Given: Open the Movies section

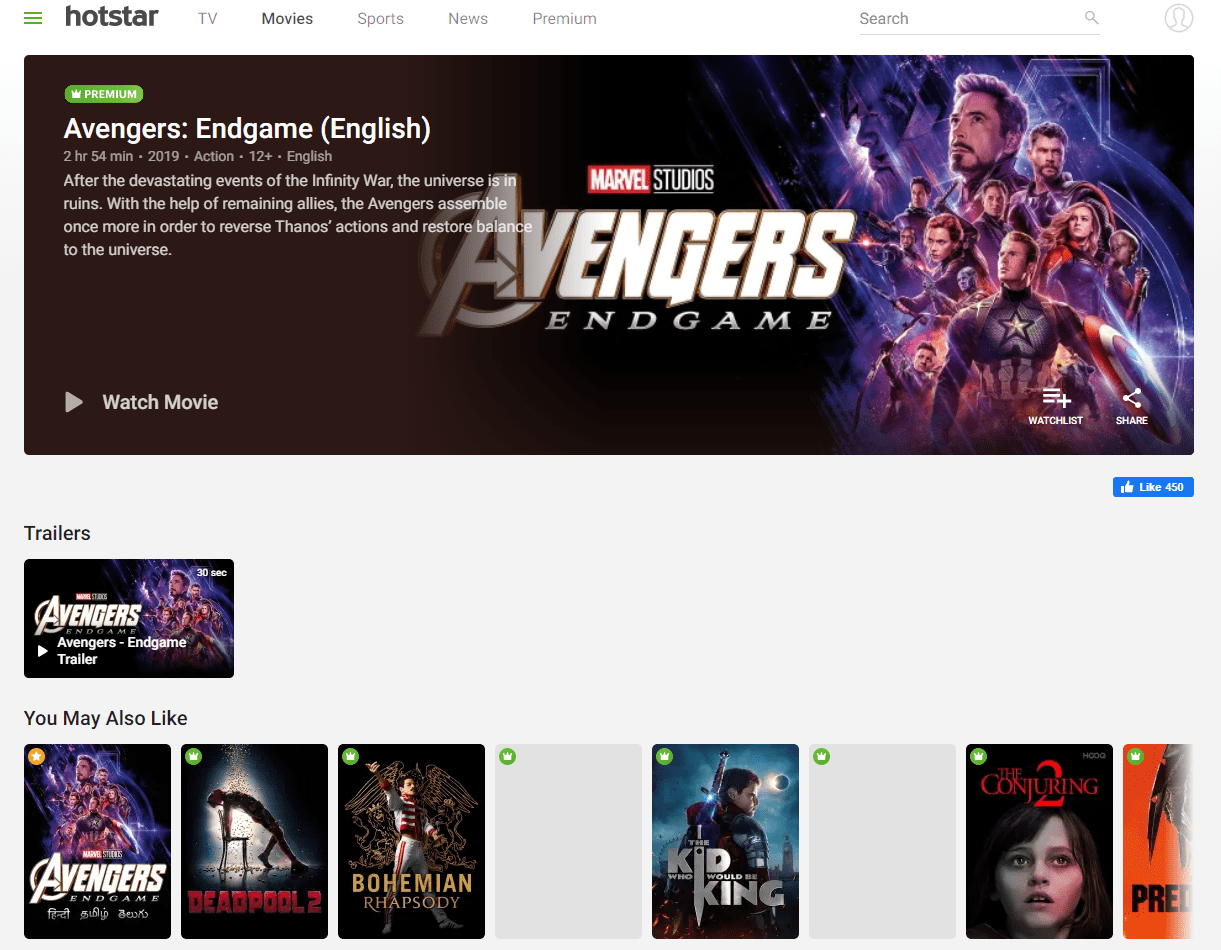Looking at the screenshot, I should click(287, 19).
